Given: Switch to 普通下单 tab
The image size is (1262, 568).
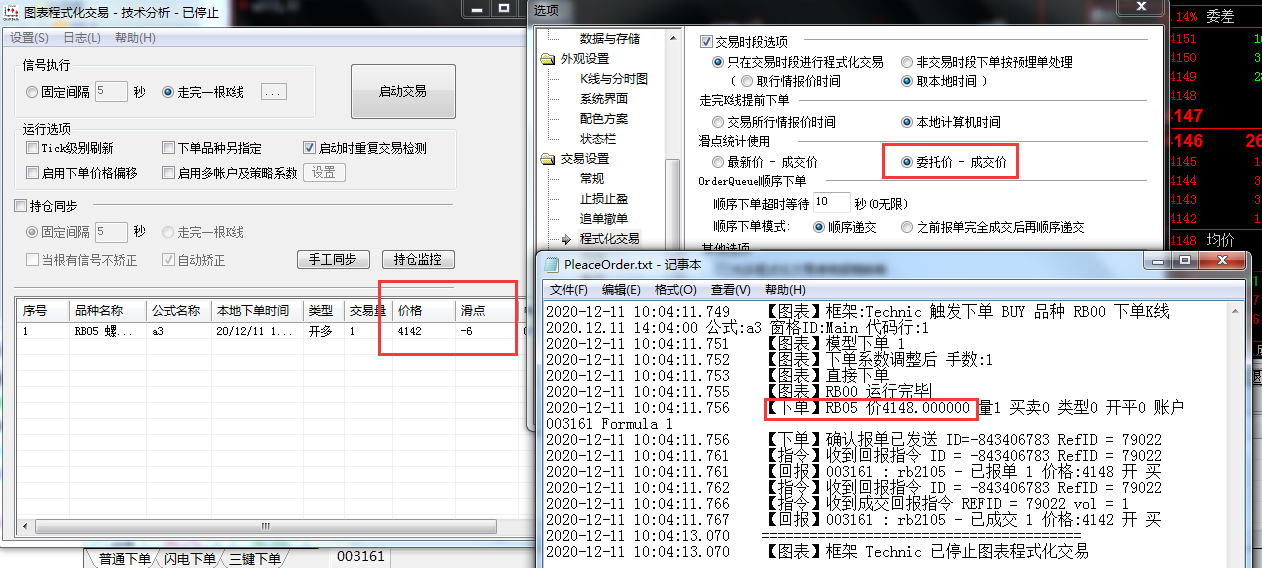Looking at the screenshot, I should click(123, 559).
